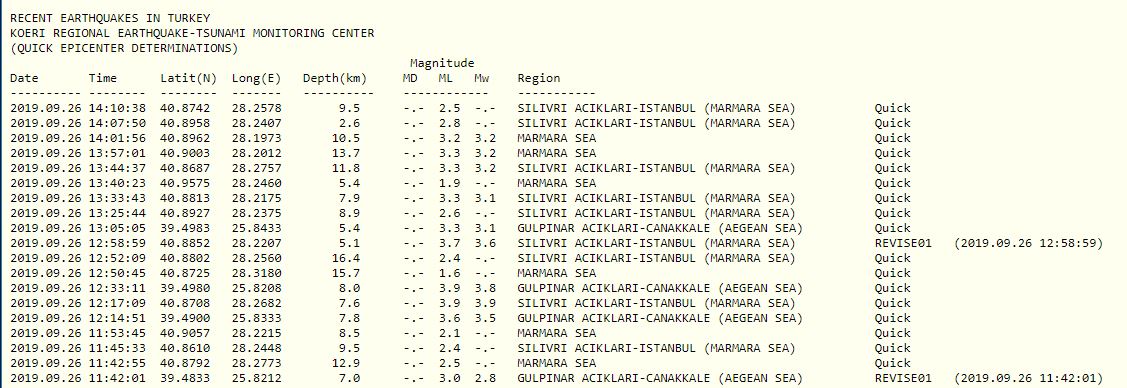Click 'REVISE01' status of the 12:58:59 event
Image resolution: width=1127 pixels, height=388 pixels.
point(903,244)
